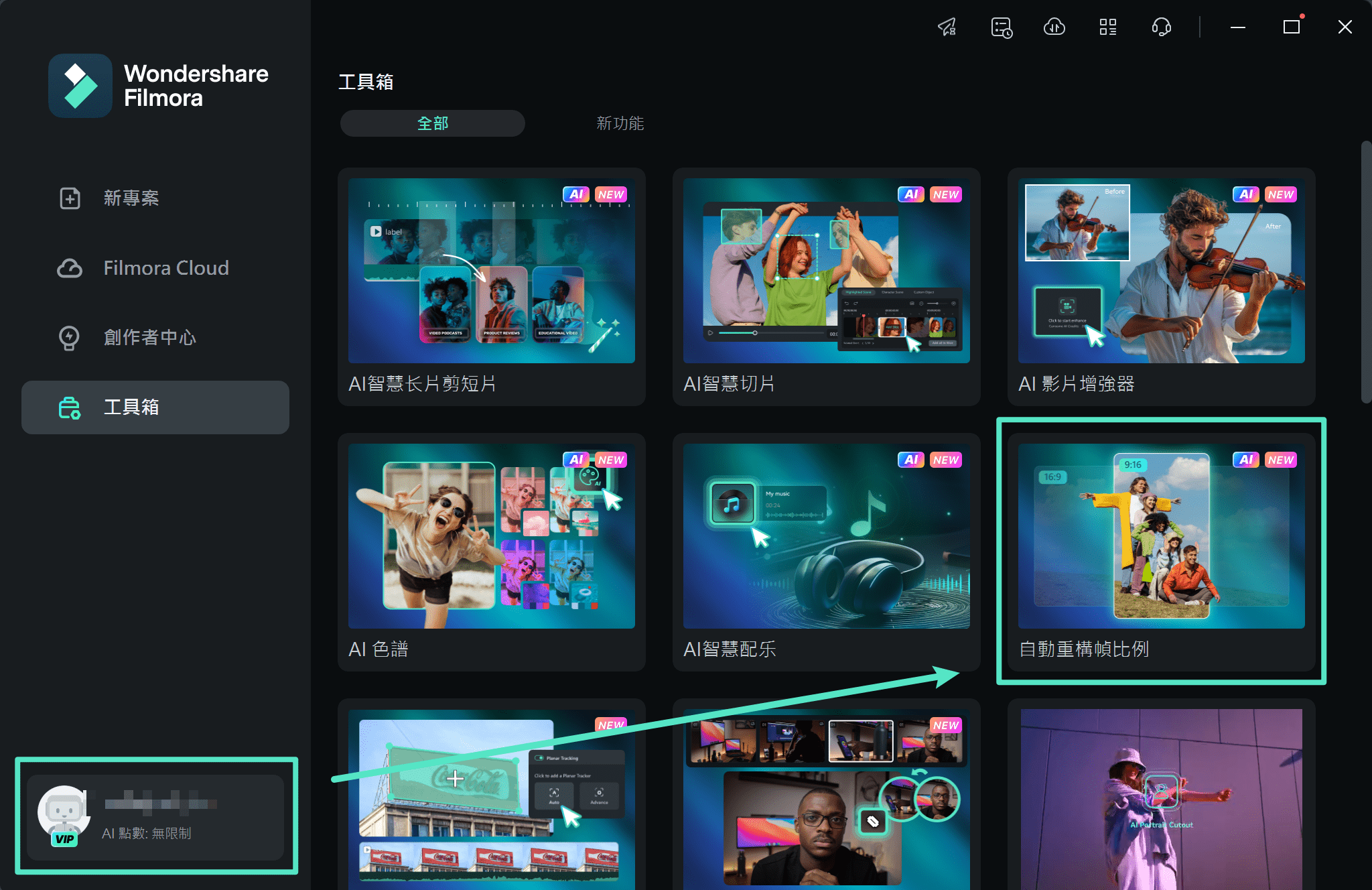The width and height of the screenshot is (1372, 890).
Task: Open the cloud download icon
Action: point(1054,27)
